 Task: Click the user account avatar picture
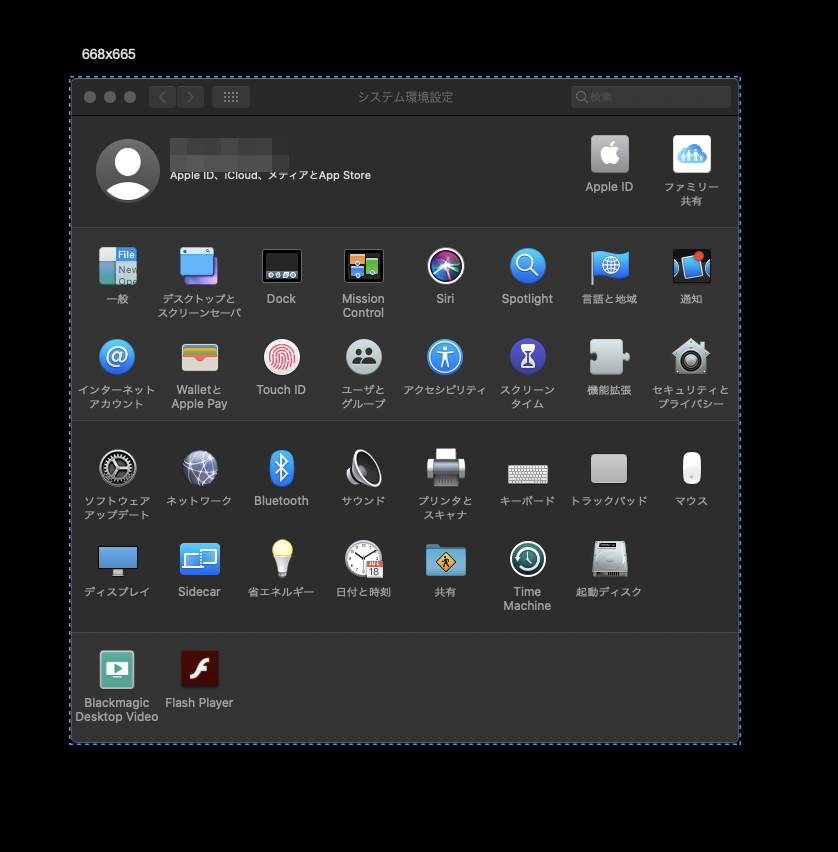click(x=128, y=171)
